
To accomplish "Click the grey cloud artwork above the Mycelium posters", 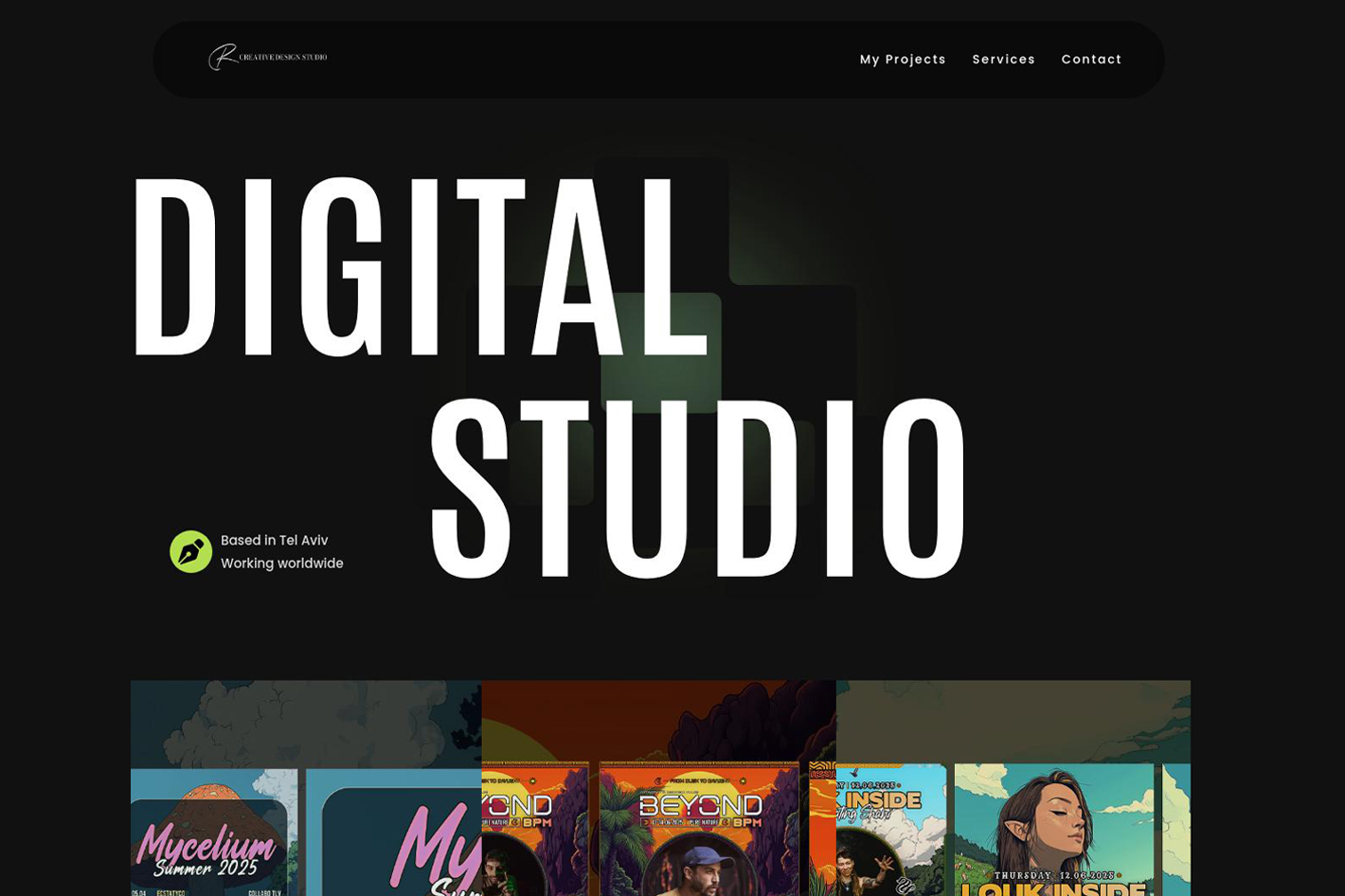I will 305,722.
